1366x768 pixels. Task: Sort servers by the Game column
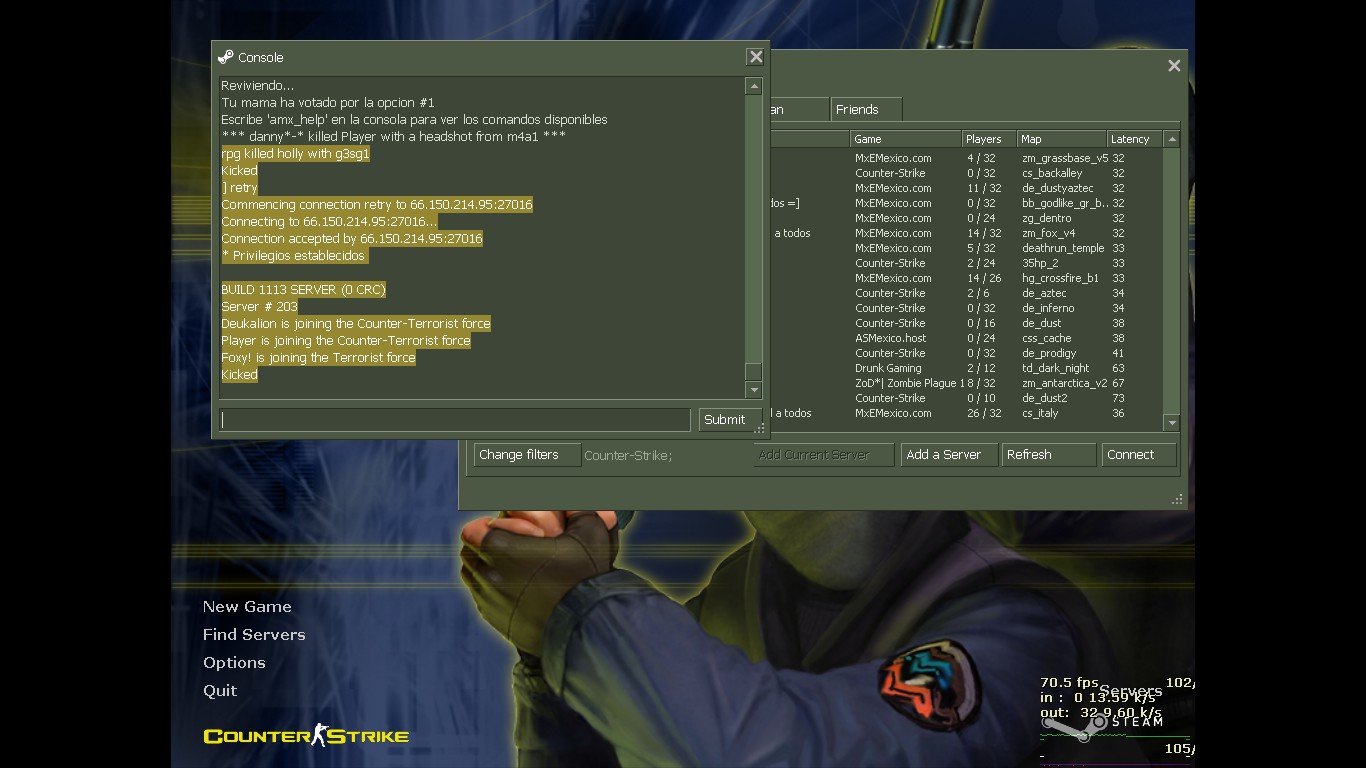(x=905, y=139)
